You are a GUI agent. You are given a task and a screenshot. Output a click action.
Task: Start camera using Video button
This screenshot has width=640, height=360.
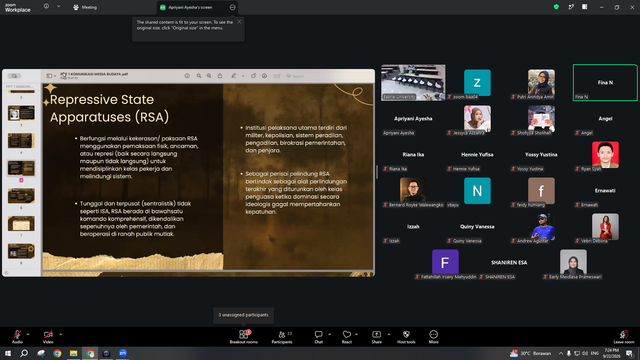(48, 337)
